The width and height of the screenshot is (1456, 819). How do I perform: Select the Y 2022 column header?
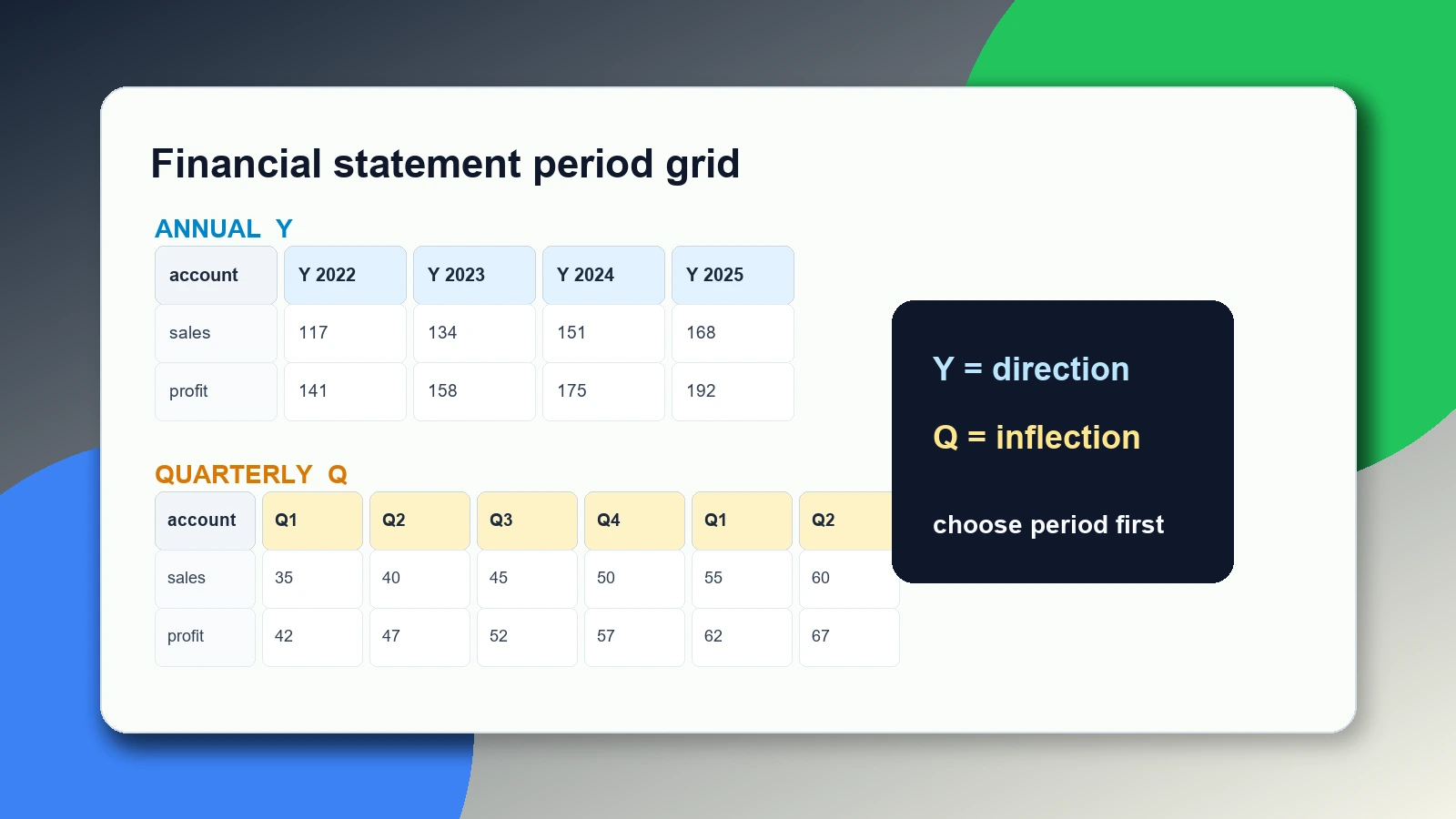(345, 275)
